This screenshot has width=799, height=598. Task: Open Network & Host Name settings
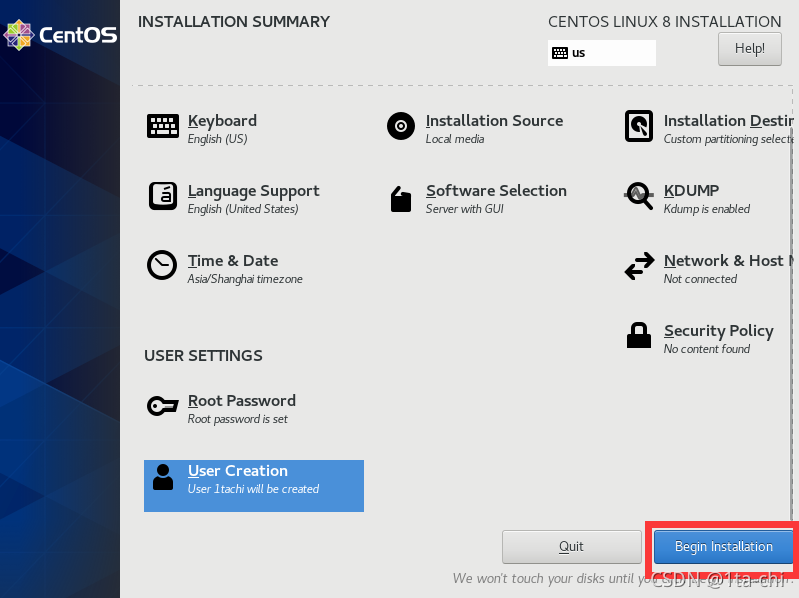click(729, 261)
